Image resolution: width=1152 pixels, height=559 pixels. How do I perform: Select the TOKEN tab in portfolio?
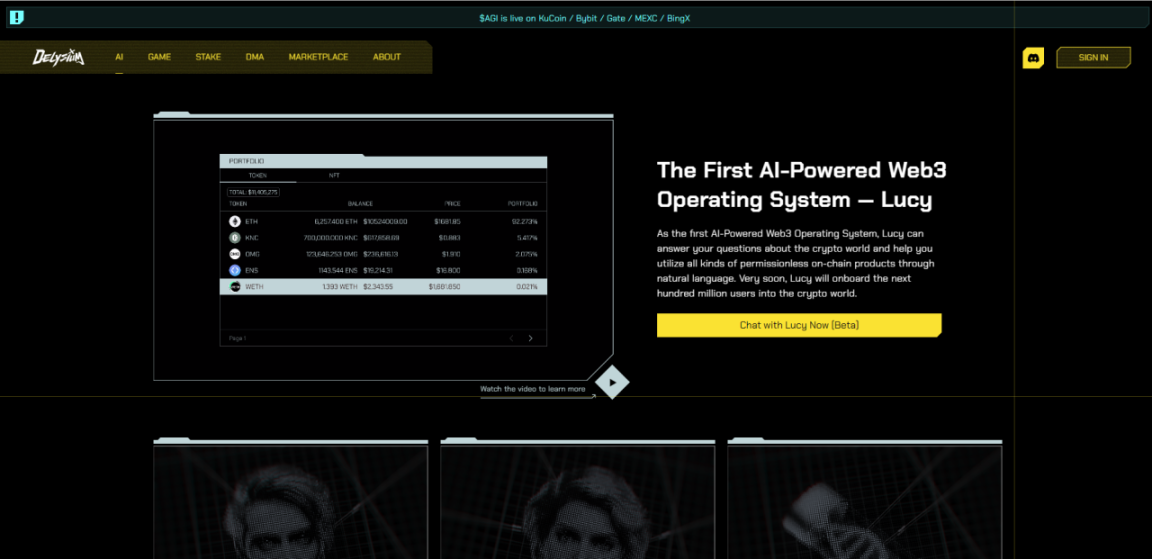click(x=257, y=176)
